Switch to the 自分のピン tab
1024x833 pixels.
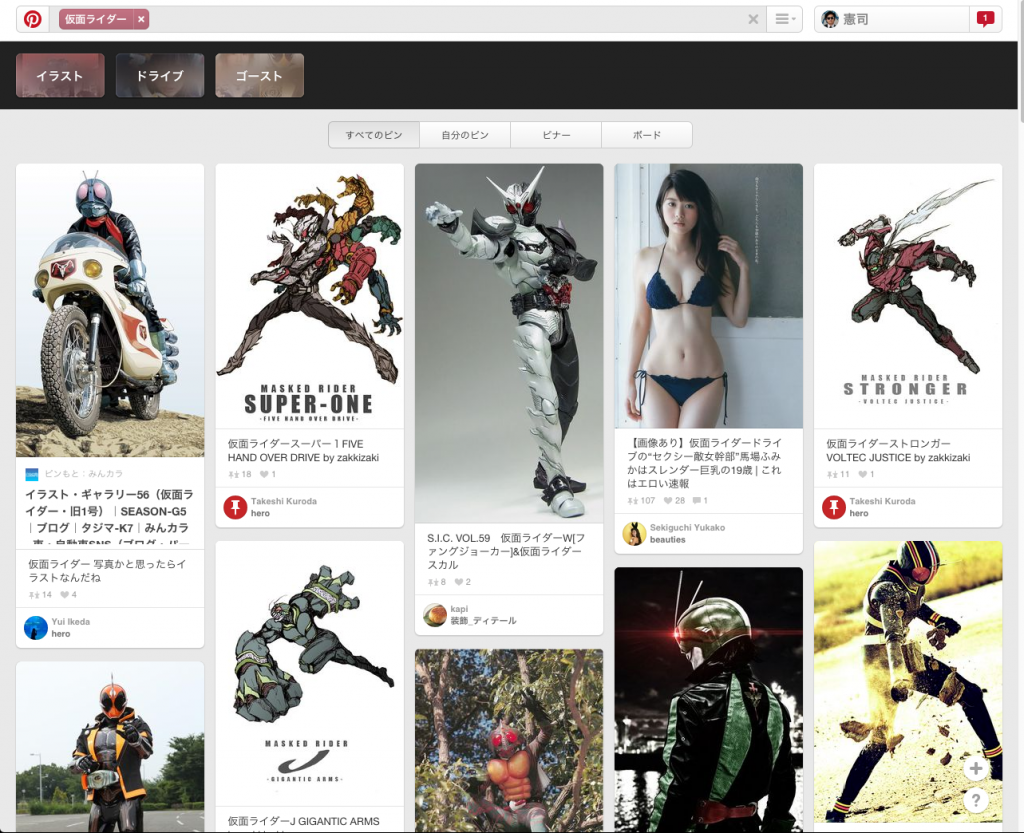(x=465, y=135)
